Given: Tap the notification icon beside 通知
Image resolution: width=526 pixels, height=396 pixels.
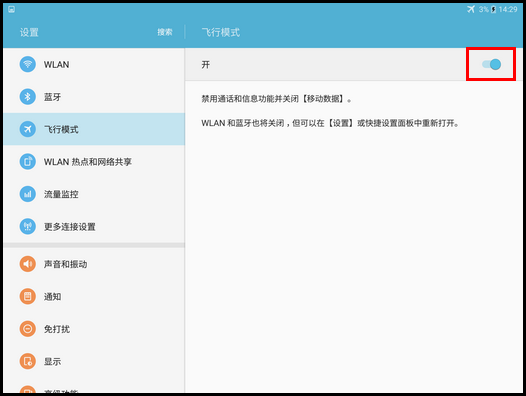Looking at the screenshot, I should pos(28,296).
